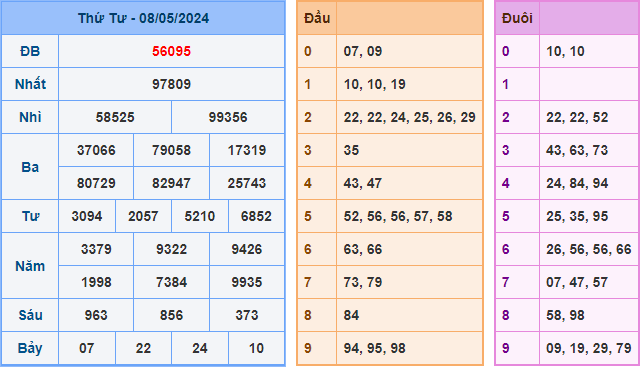Click Đầu values 52, 56, 56, 57, 58
Viewport: 641px width, 367px height.
(x=398, y=216)
